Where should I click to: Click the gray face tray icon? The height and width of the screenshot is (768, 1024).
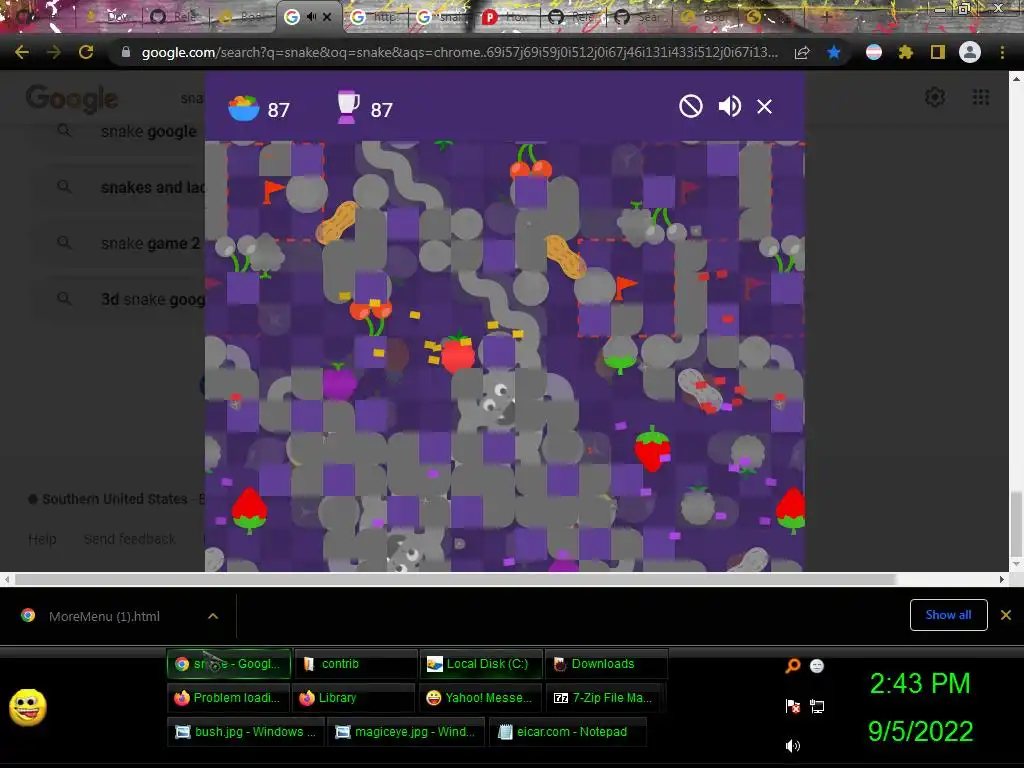coord(816,665)
